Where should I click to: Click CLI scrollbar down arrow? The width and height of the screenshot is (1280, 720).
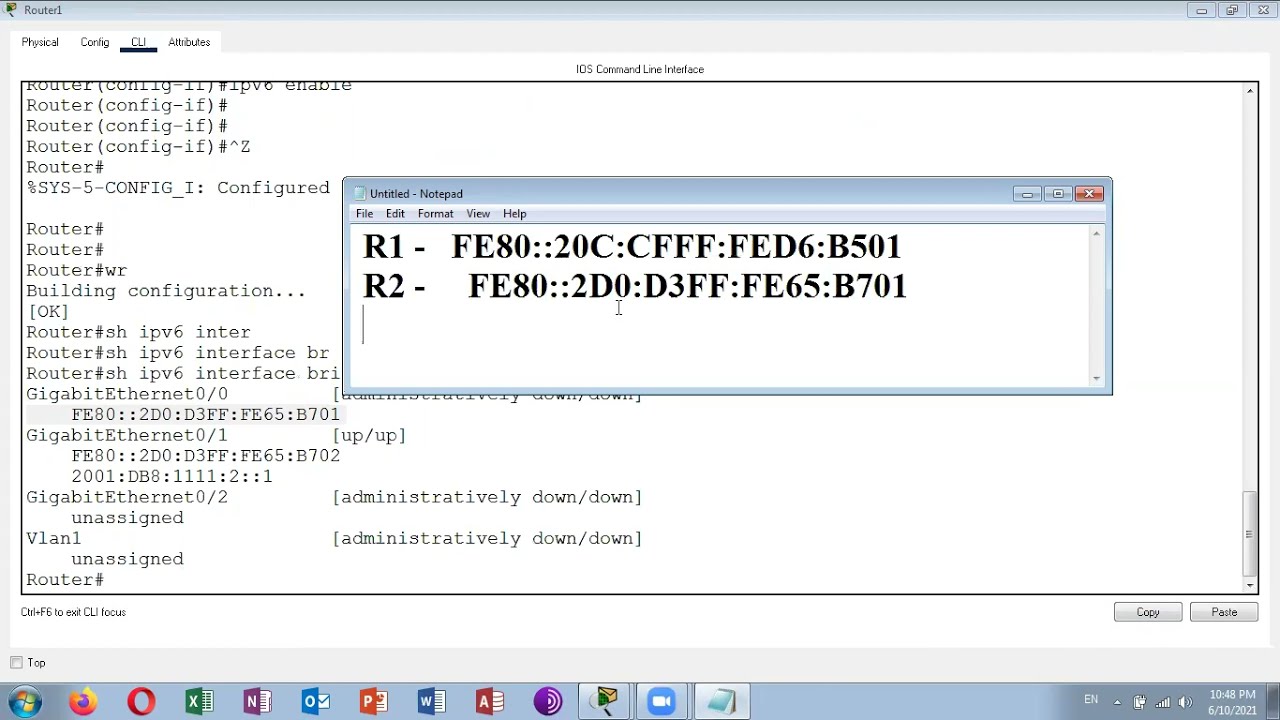coord(1250,585)
